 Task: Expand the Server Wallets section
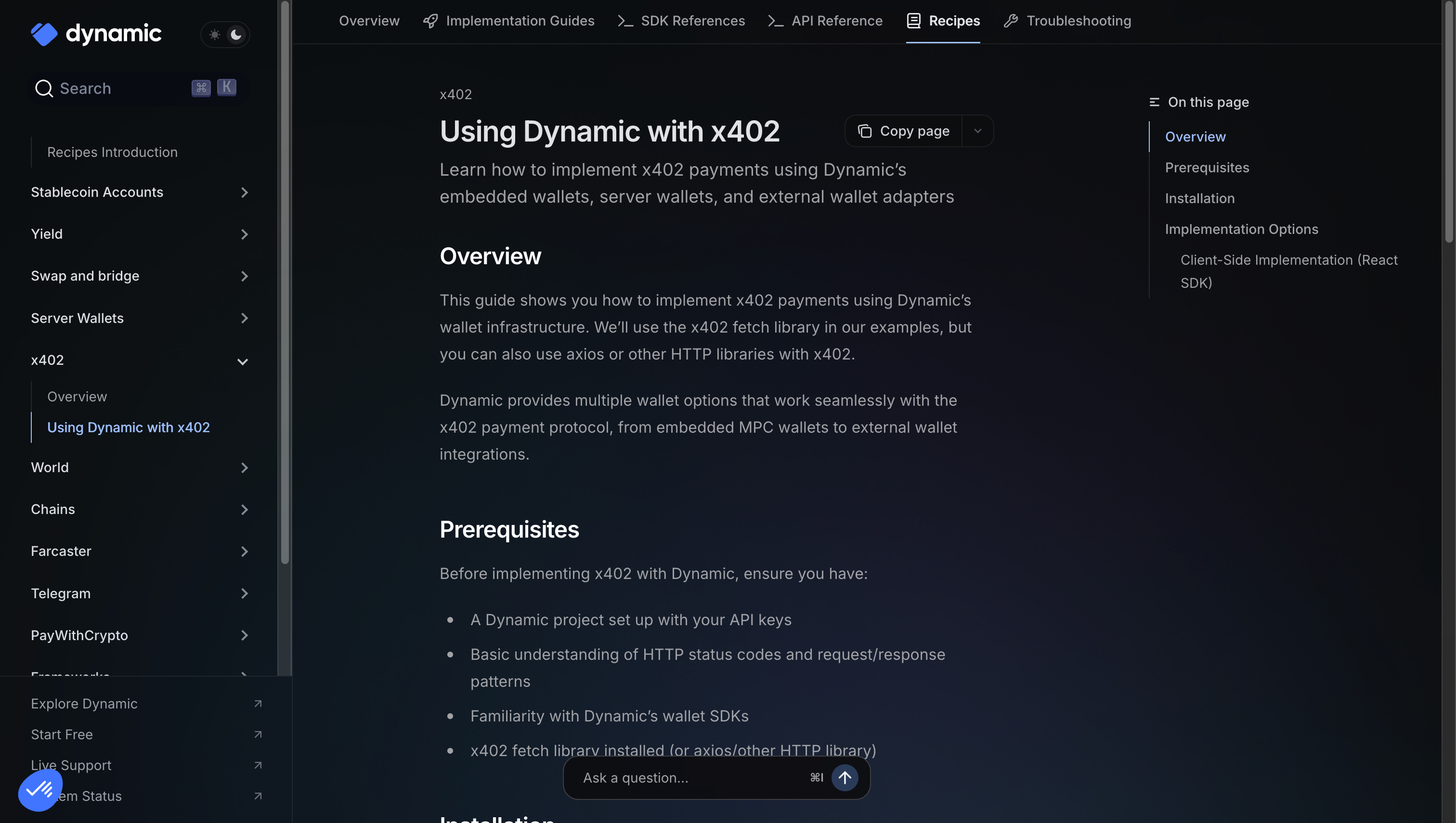point(244,318)
